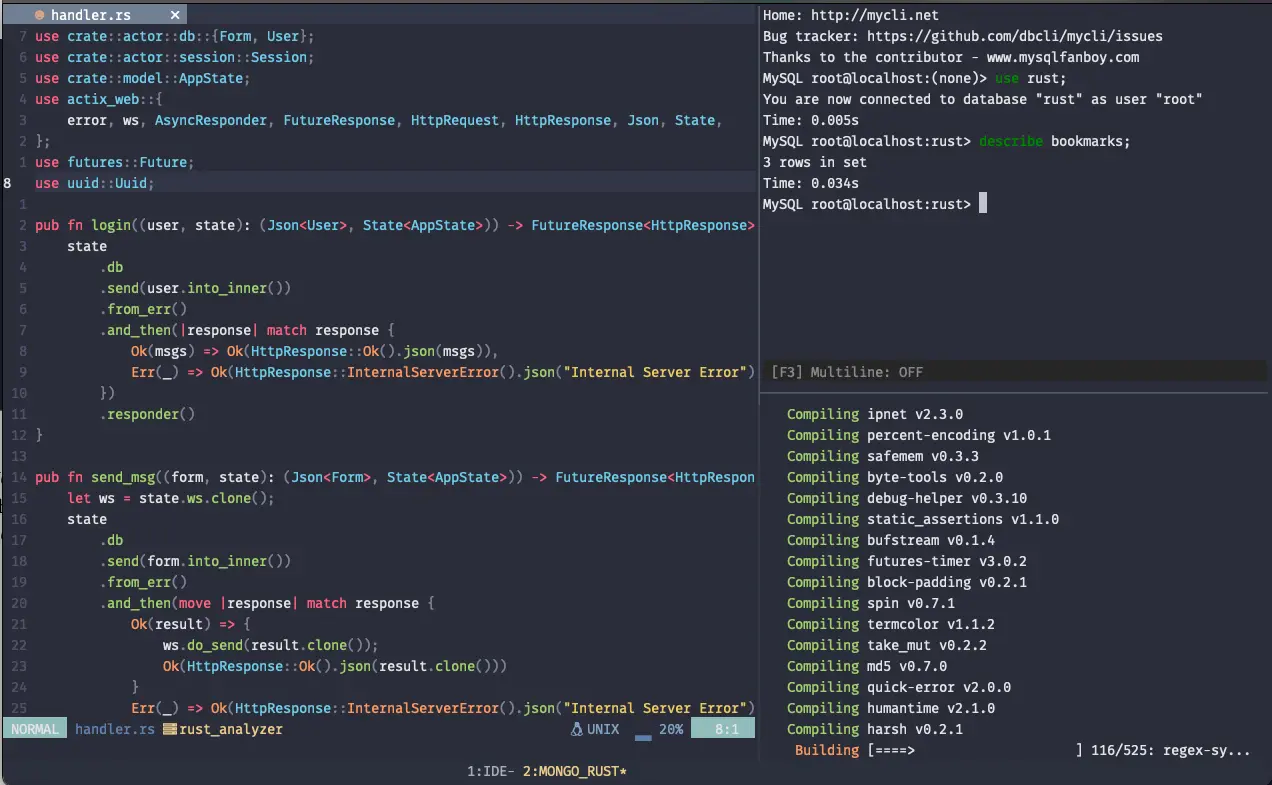Select the handler.rs tab label

click(x=91, y=16)
